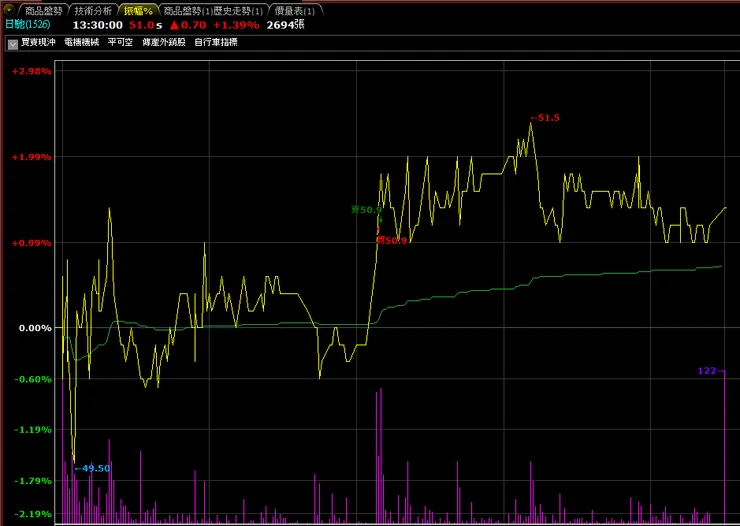740x526 pixels.
Task: Click the 0.00% axis label
Action: coord(35,328)
